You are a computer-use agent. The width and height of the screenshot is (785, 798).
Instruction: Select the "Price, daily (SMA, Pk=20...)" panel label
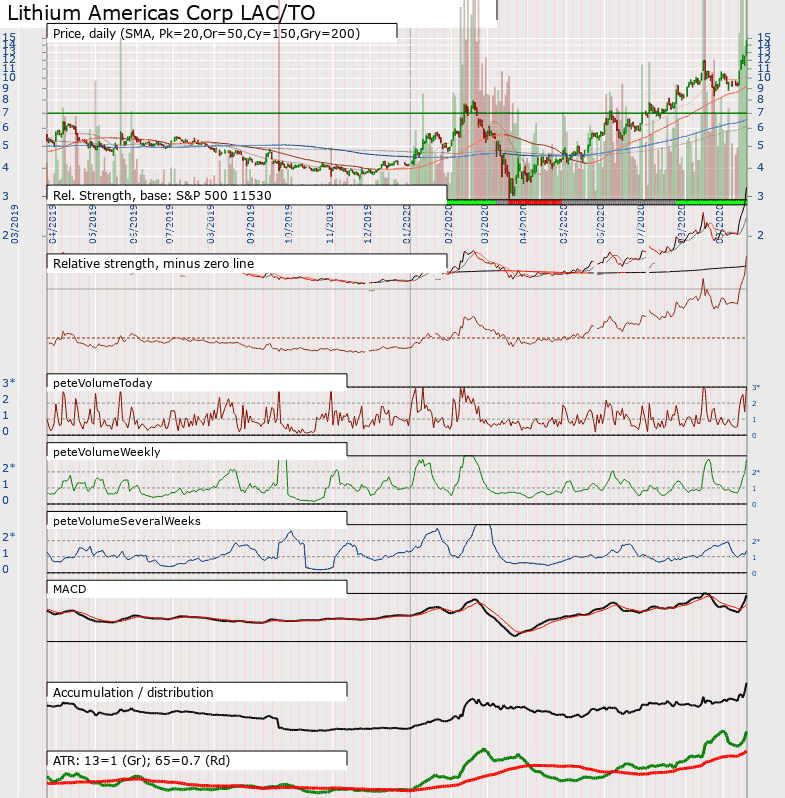[206, 34]
